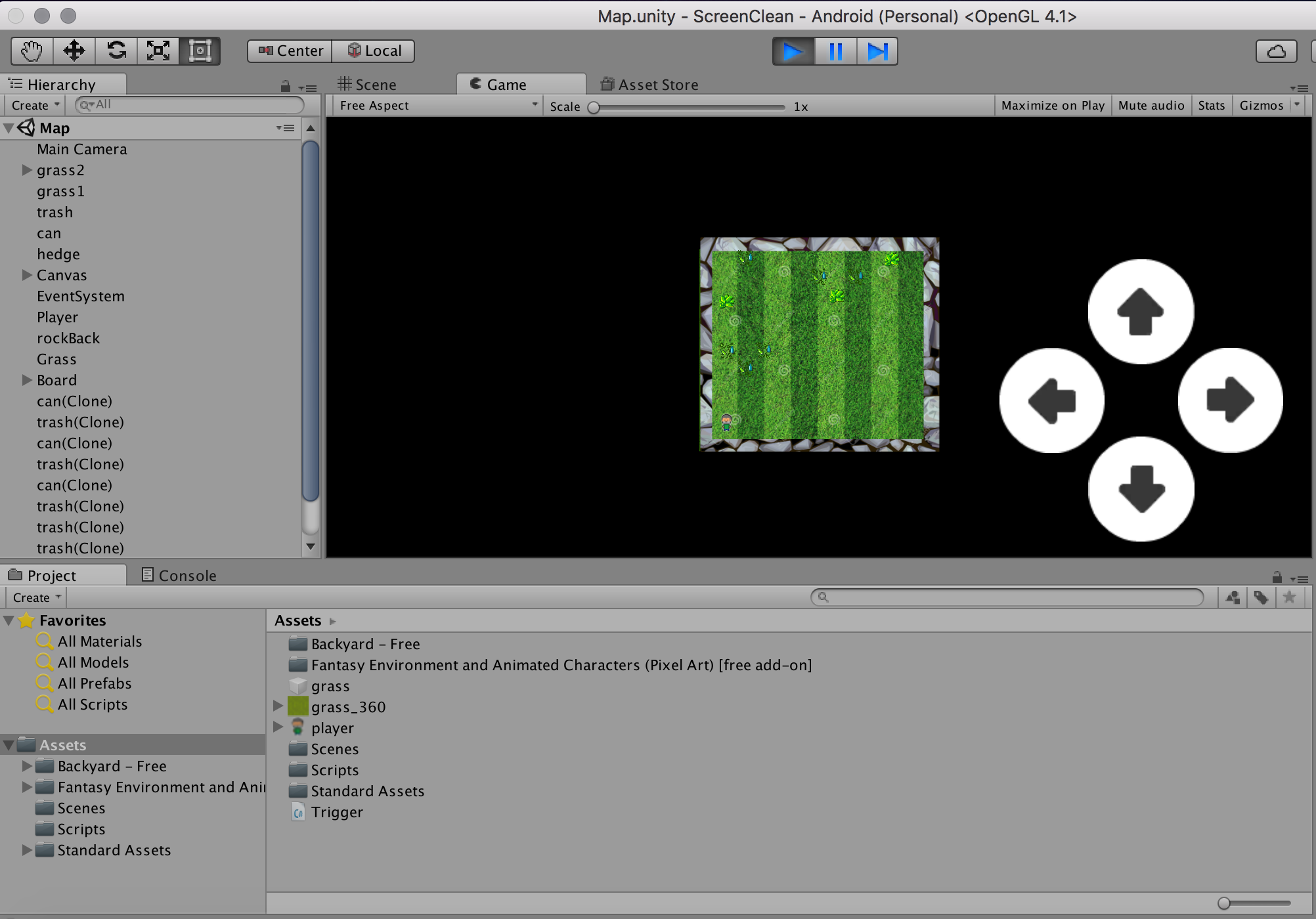The image size is (1316, 919).
Task: Toggle Maximize on Play
Action: pos(1053,106)
